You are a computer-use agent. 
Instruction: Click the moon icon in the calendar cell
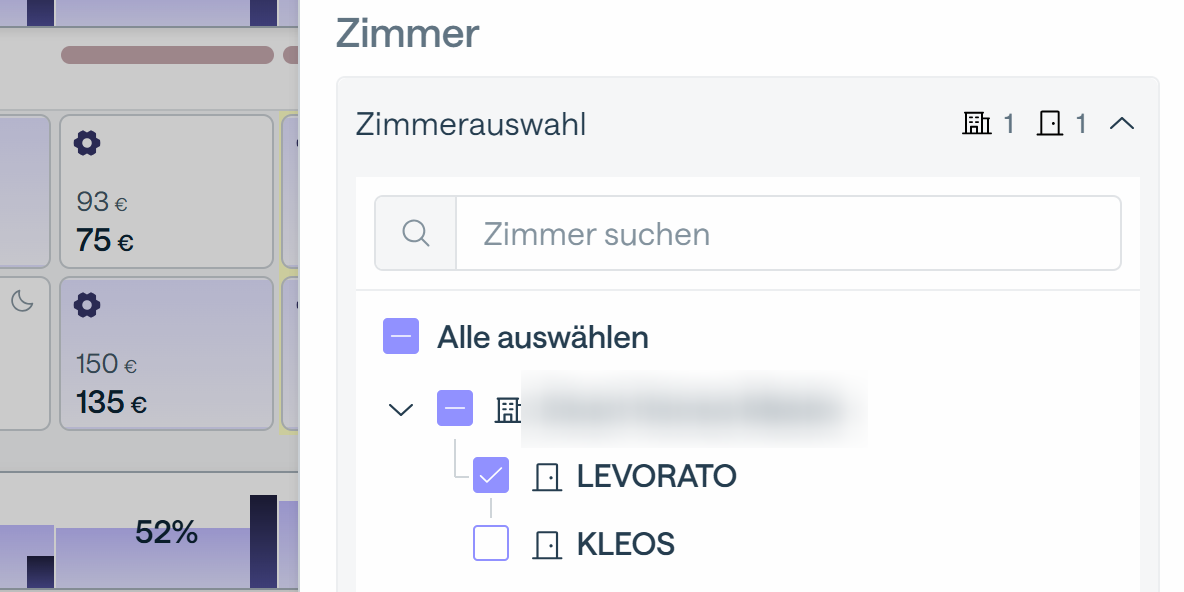click(x=21, y=301)
